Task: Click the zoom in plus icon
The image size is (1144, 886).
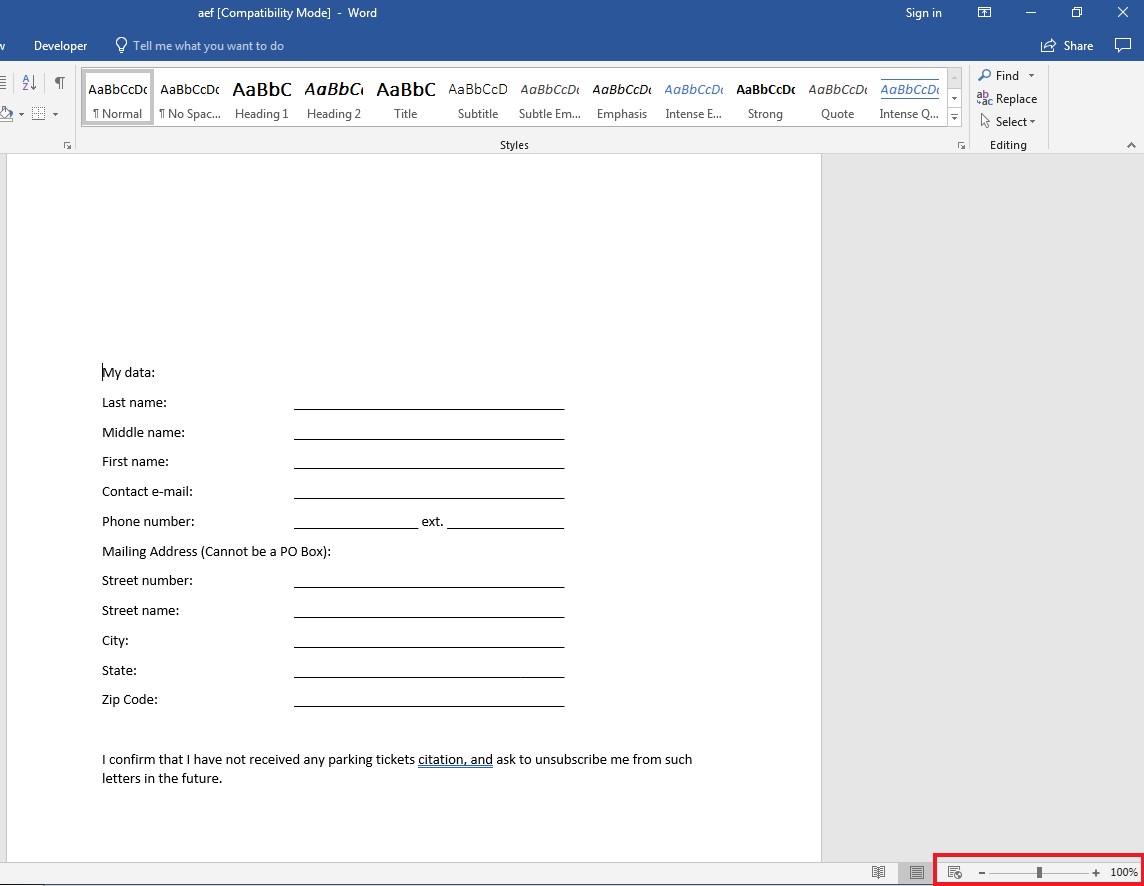Action: [x=1096, y=873]
